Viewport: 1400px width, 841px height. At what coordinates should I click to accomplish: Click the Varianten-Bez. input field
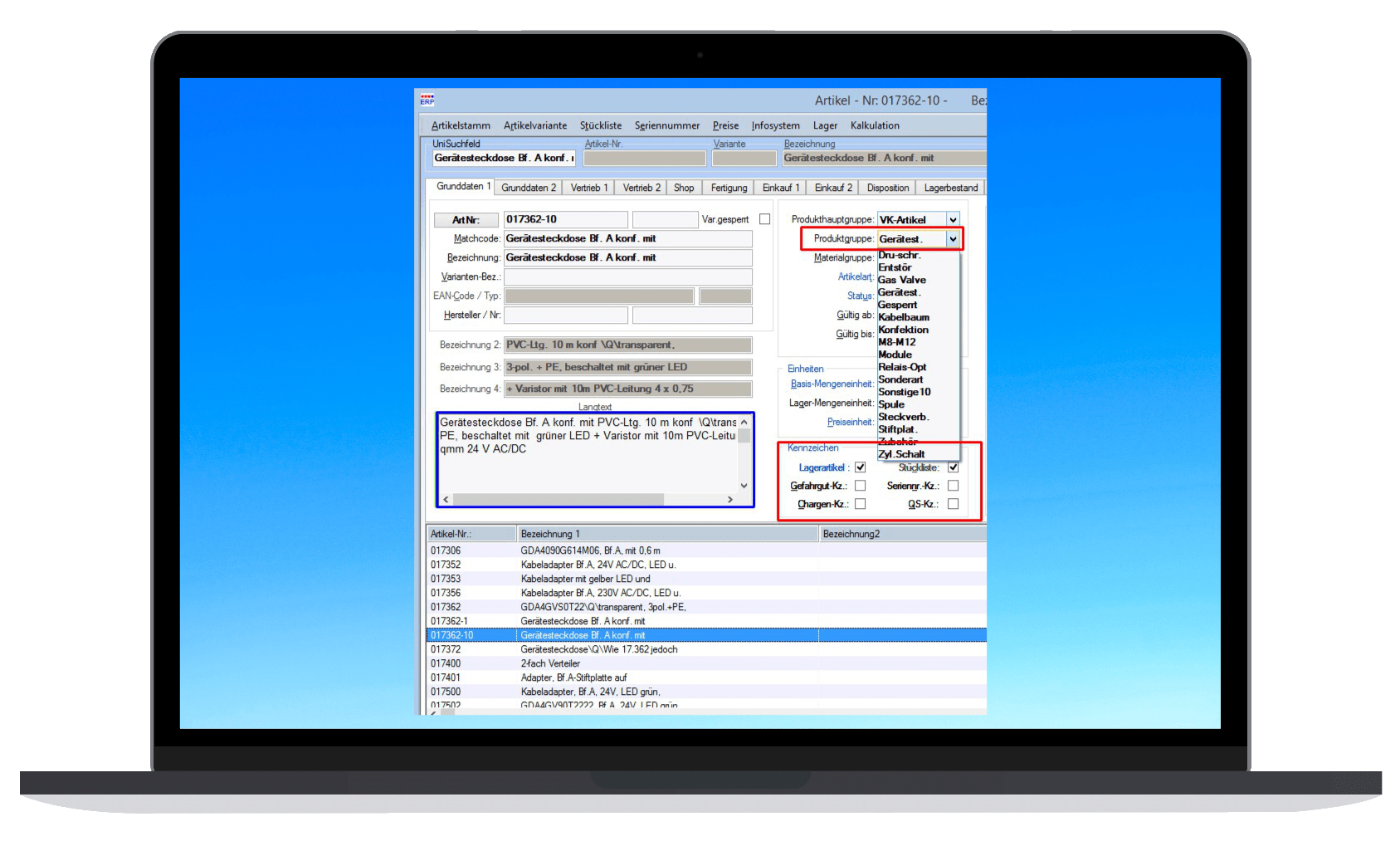click(627, 276)
